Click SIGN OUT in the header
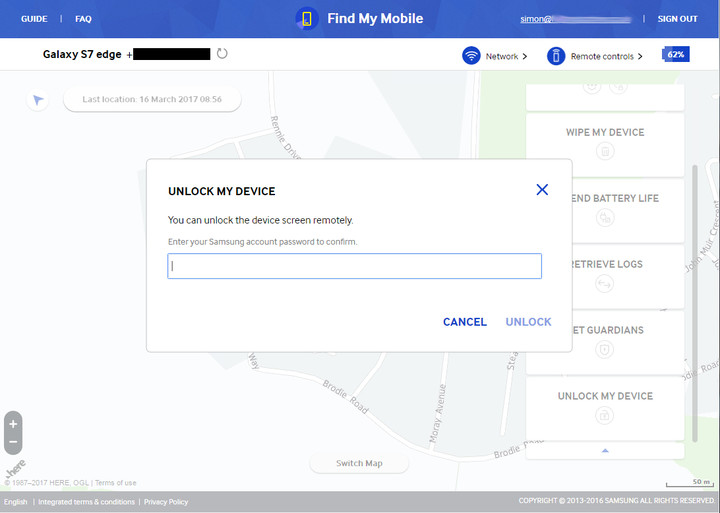720x513 pixels. [677, 19]
